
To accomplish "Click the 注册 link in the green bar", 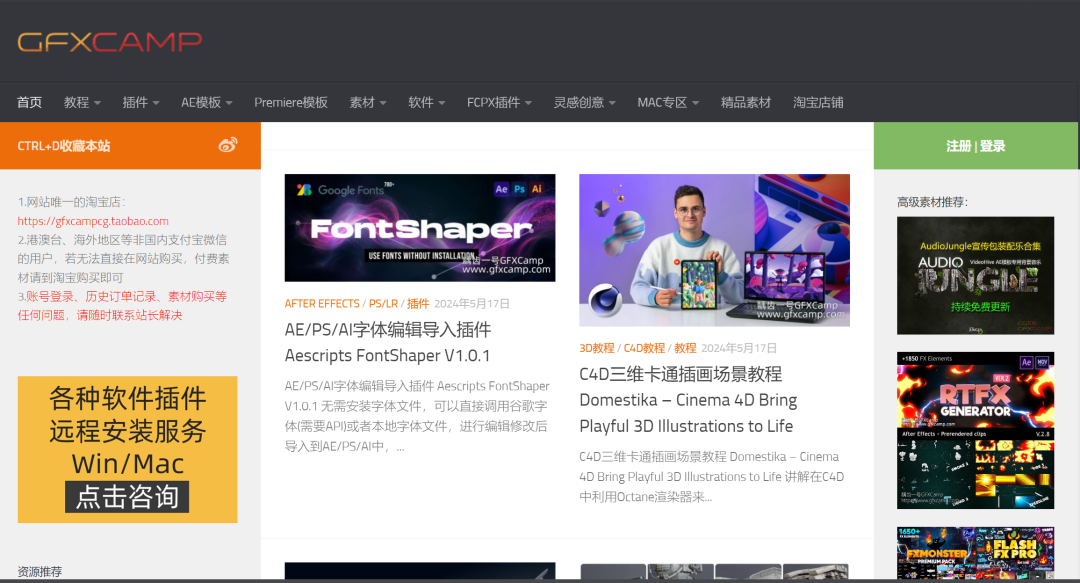I will (x=958, y=146).
